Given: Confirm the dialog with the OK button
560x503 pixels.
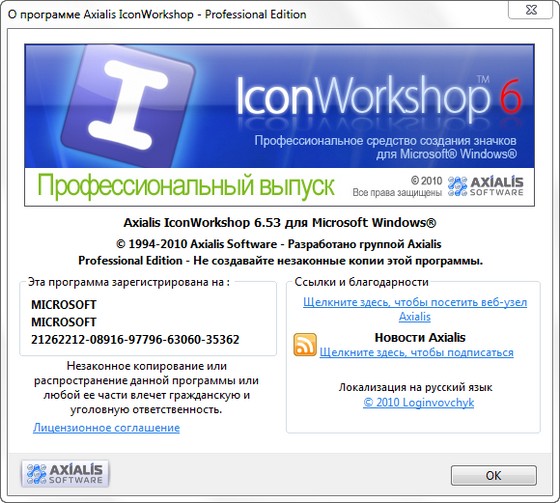Looking at the screenshot, I should point(494,475).
